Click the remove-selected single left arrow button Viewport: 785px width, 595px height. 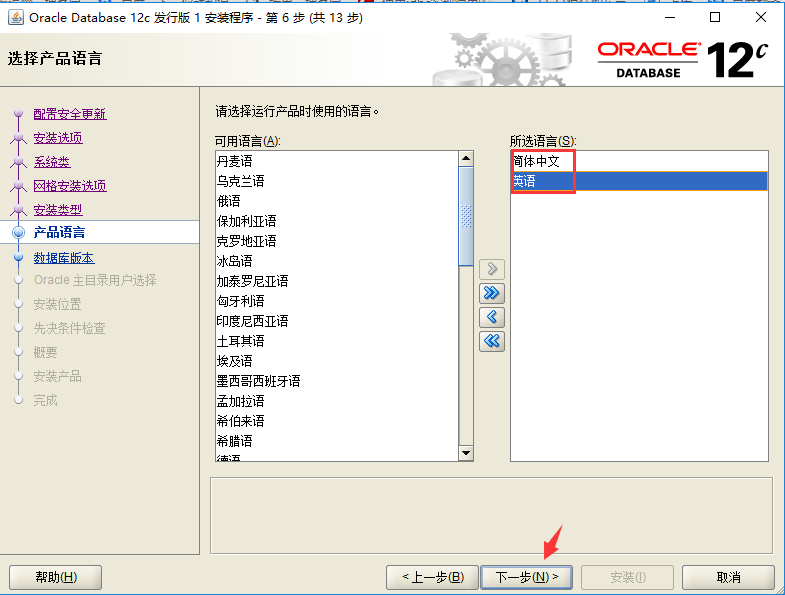(492, 317)
